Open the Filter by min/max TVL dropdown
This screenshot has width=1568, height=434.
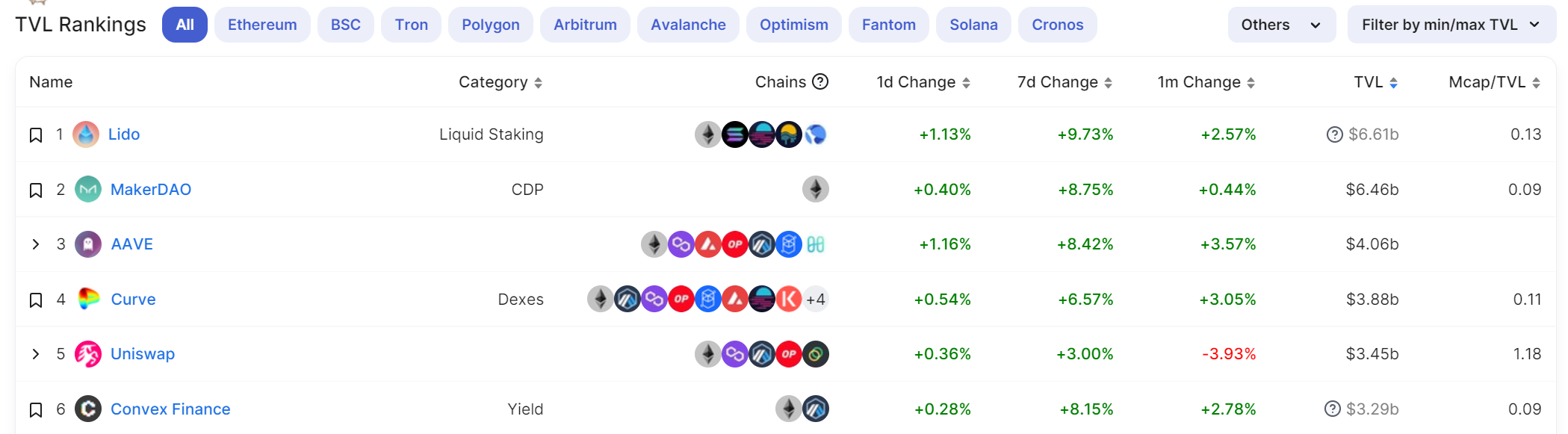(1451, 25)
